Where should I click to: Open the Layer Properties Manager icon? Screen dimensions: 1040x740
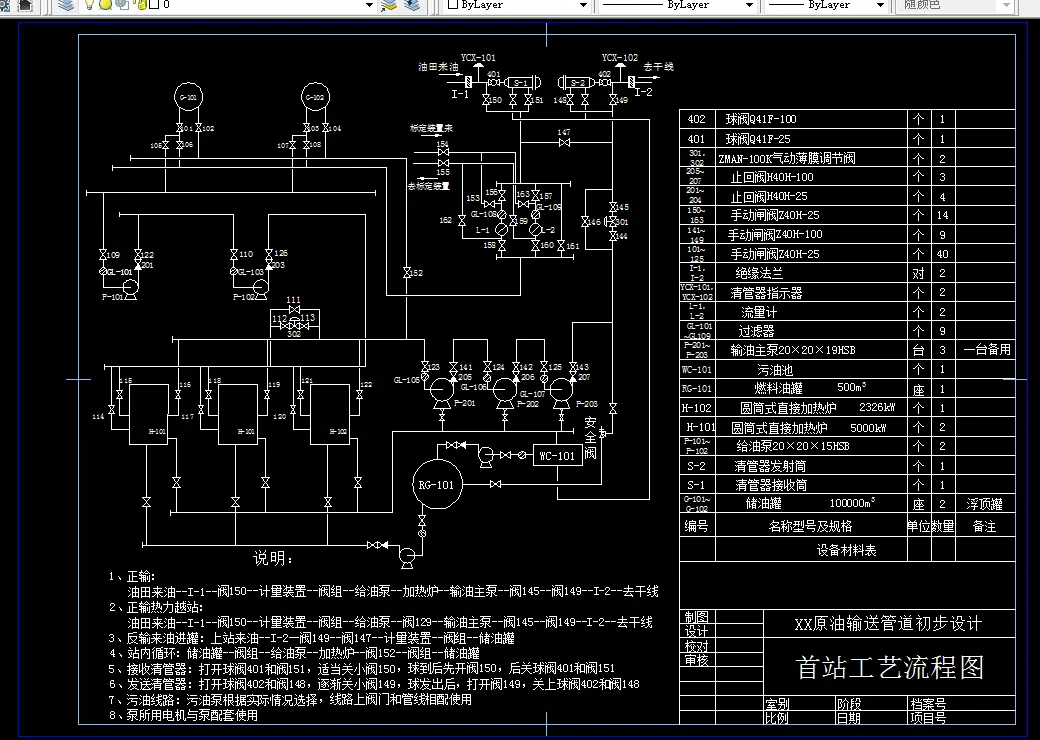tap(66, 6)
